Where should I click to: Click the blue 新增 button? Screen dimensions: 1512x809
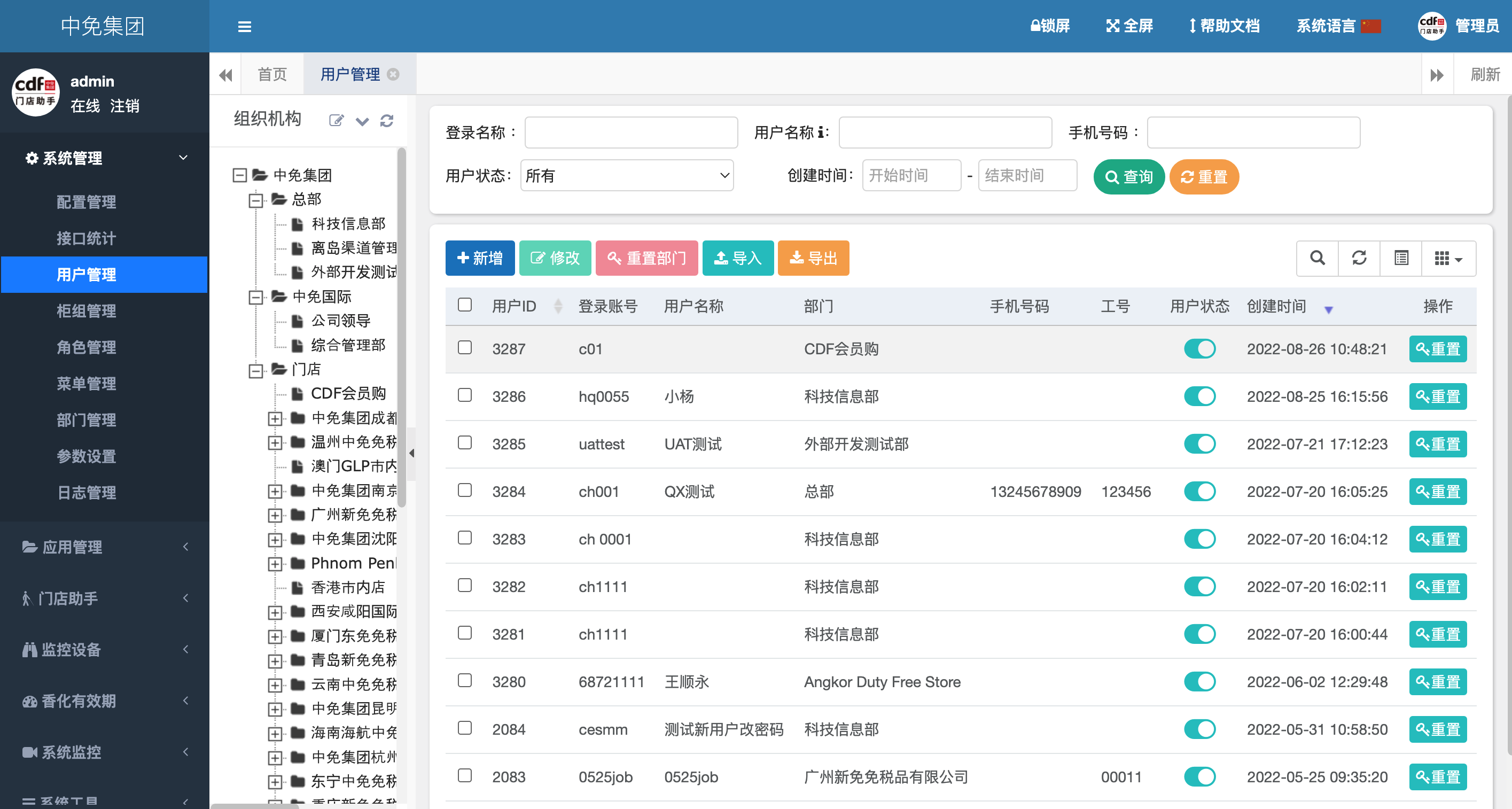coord(480,258)
